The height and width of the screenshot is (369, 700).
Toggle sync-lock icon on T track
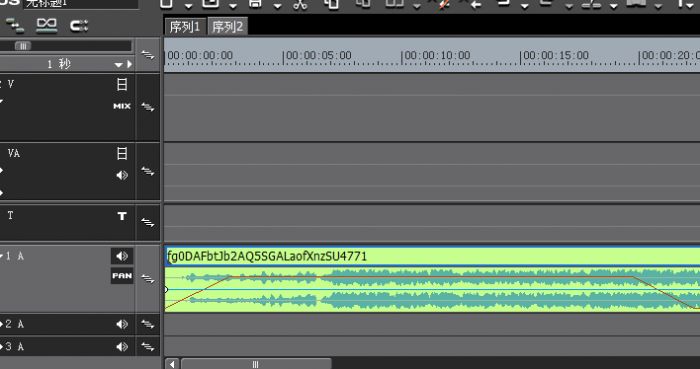148,222
